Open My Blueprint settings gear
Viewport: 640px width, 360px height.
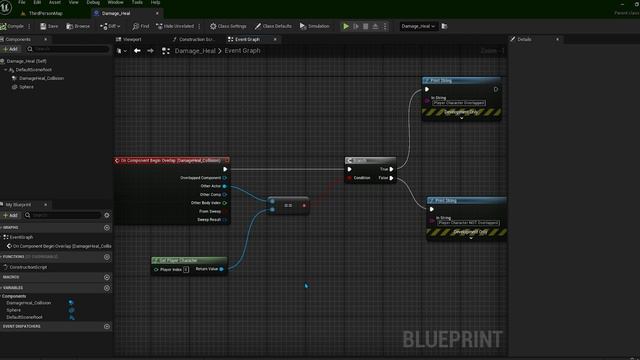coord(107,215)
